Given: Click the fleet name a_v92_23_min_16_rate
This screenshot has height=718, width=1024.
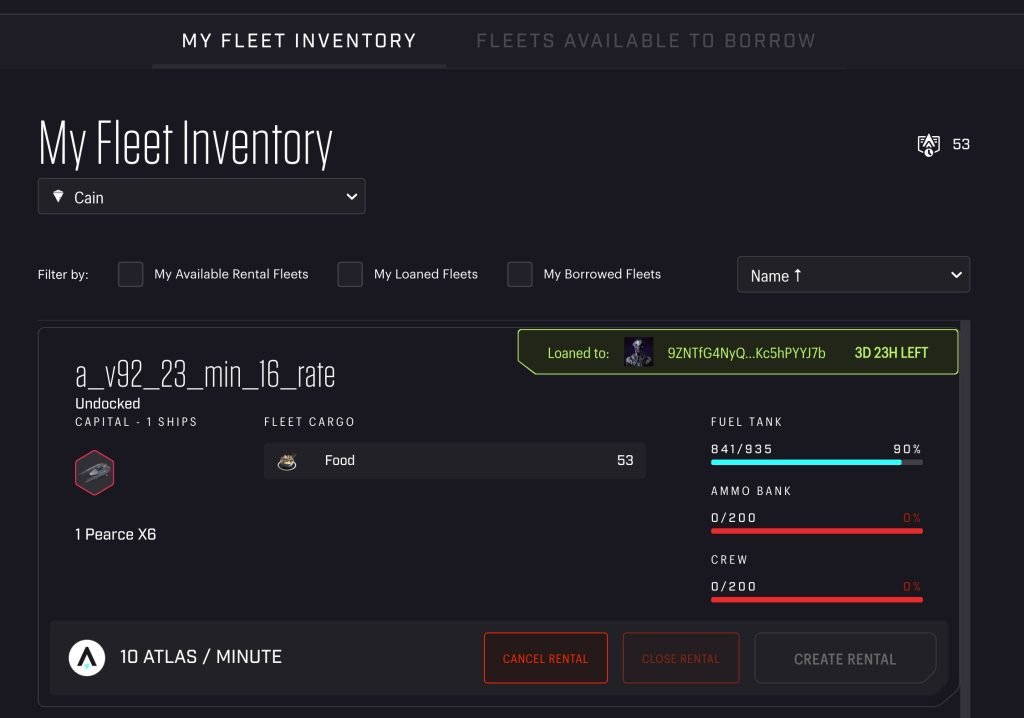Looking at the screenshot, I should coord(205,375).
